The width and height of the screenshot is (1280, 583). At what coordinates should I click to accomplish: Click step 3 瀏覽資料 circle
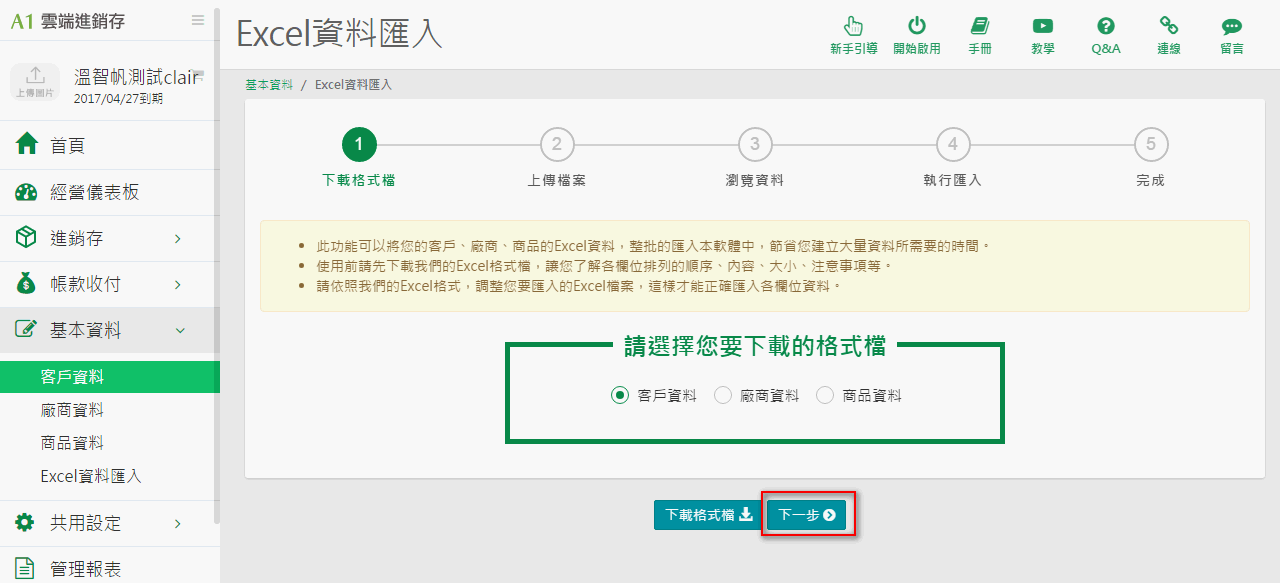click(x=755, y=144)
